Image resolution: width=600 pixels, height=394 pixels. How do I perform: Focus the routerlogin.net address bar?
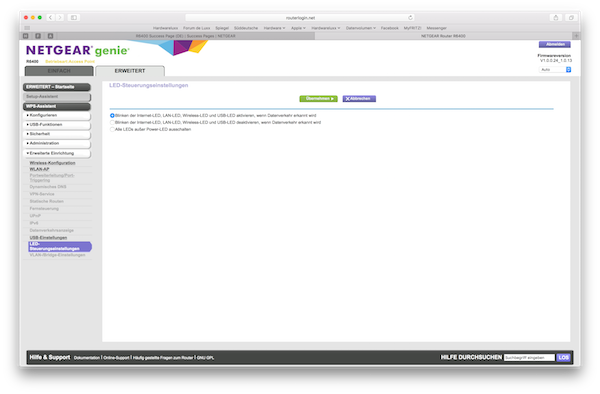pos(300,18)
